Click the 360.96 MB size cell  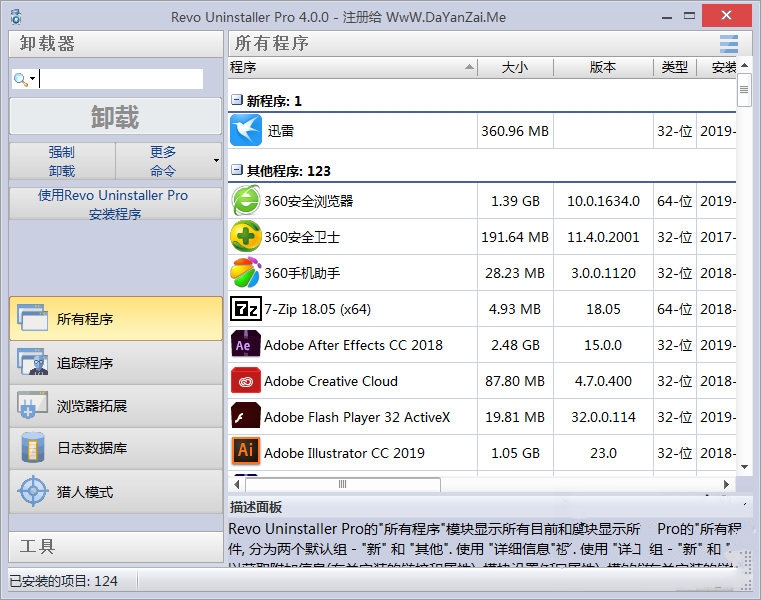coord(515,131)
